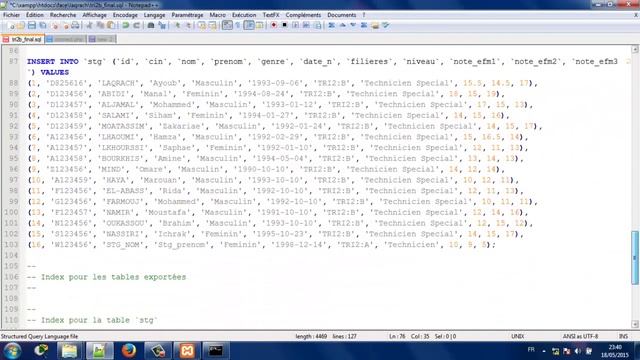The height and width of the screenshot is (360, 640).
Task: Cut the selection with the scissors icon
Action: click(89, 26)
